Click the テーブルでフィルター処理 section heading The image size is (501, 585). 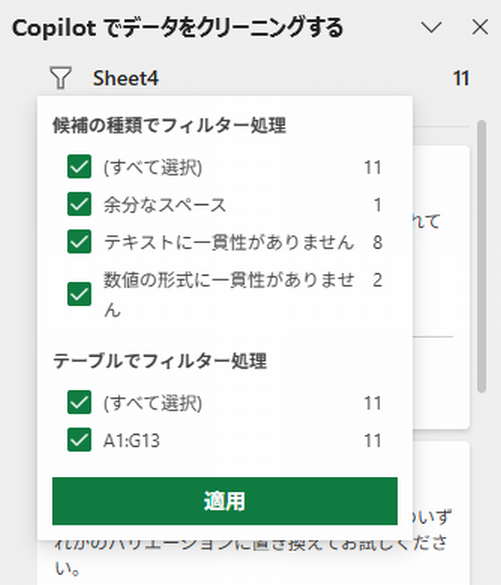click(160, 361)
